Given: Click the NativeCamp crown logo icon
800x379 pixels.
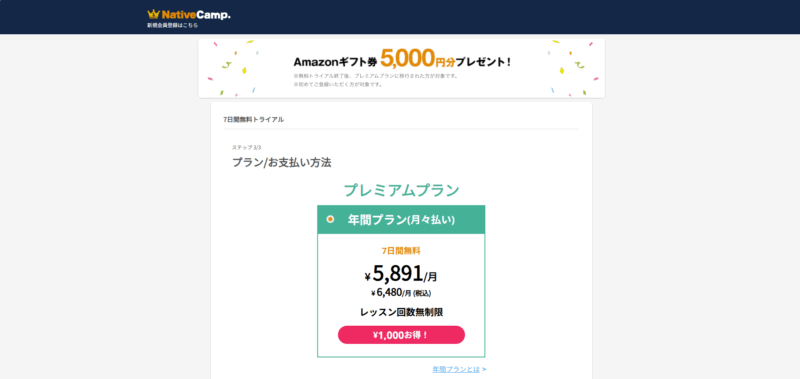Looking at the screenshot, I should tap(154, 14).
